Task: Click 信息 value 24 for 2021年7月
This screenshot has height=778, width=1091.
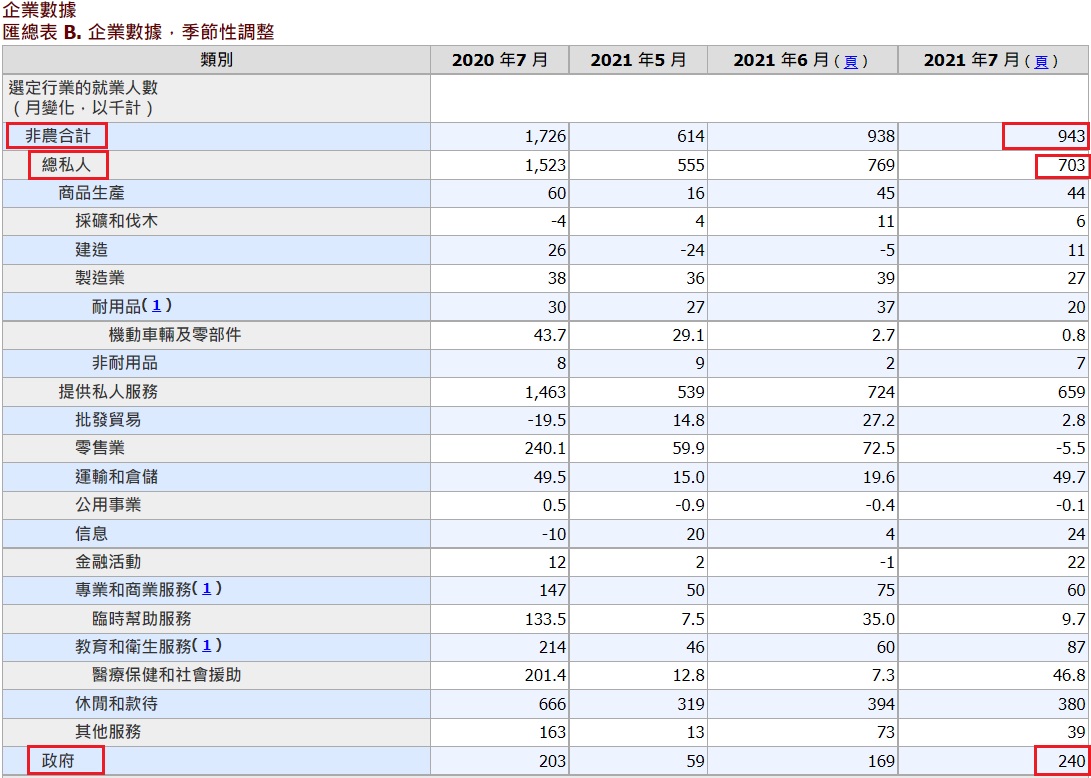Action: [1077, 534]
